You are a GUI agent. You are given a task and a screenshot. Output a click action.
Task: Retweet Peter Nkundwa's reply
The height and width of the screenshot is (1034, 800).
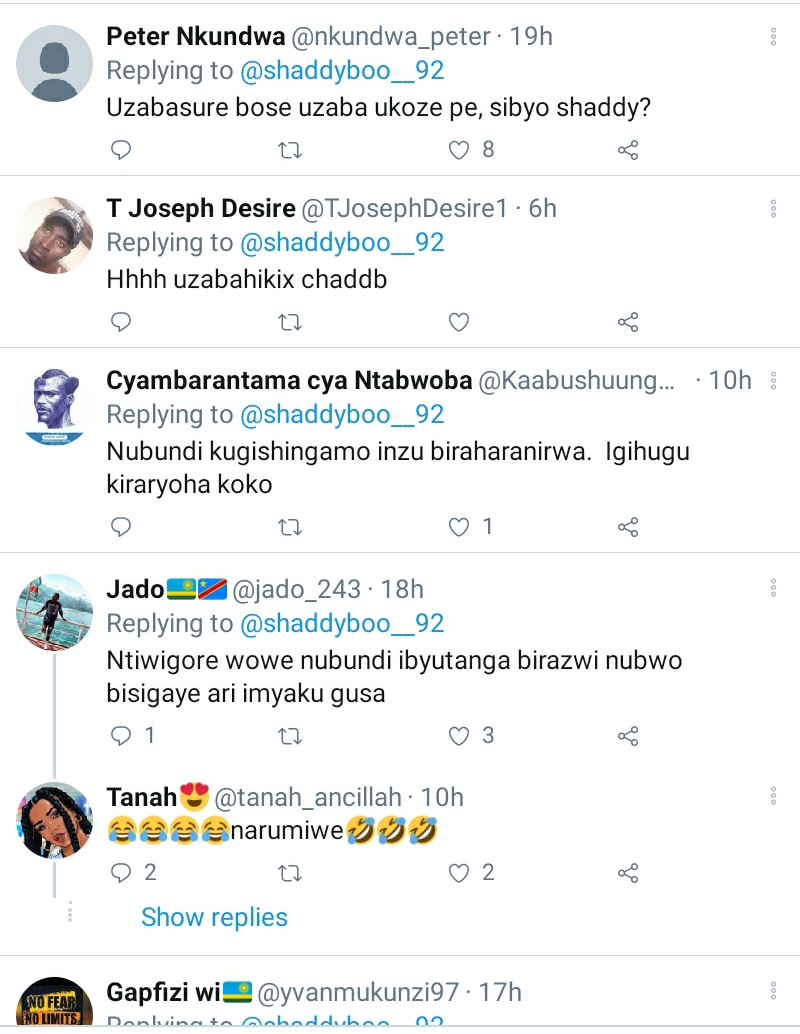pos(290,150)
